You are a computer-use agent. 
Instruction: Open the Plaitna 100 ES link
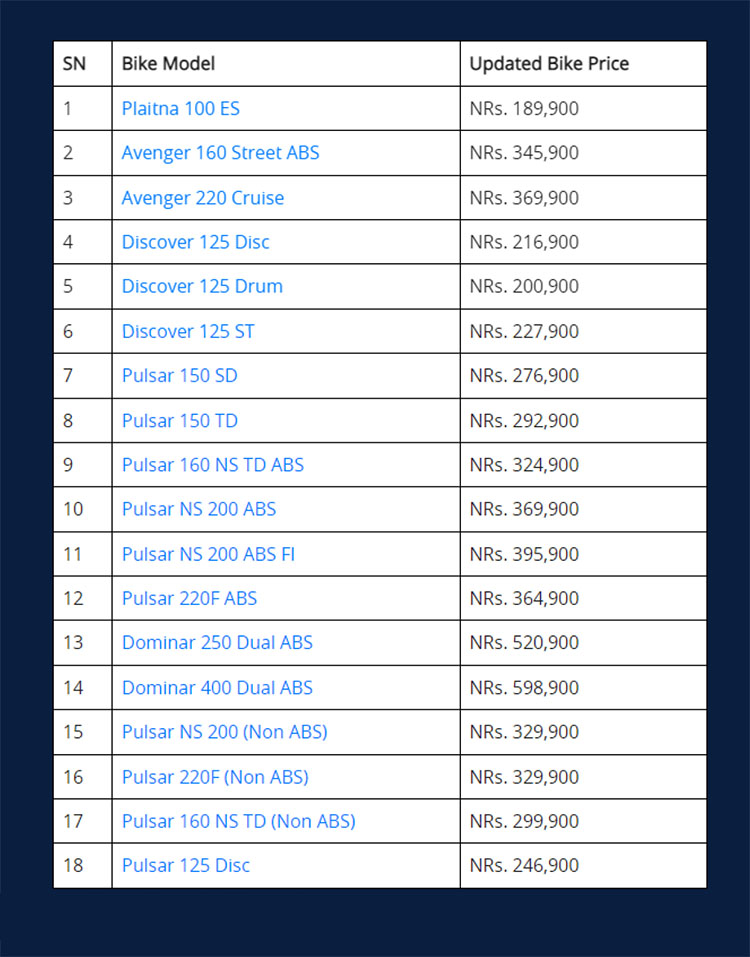coord(181,108)
